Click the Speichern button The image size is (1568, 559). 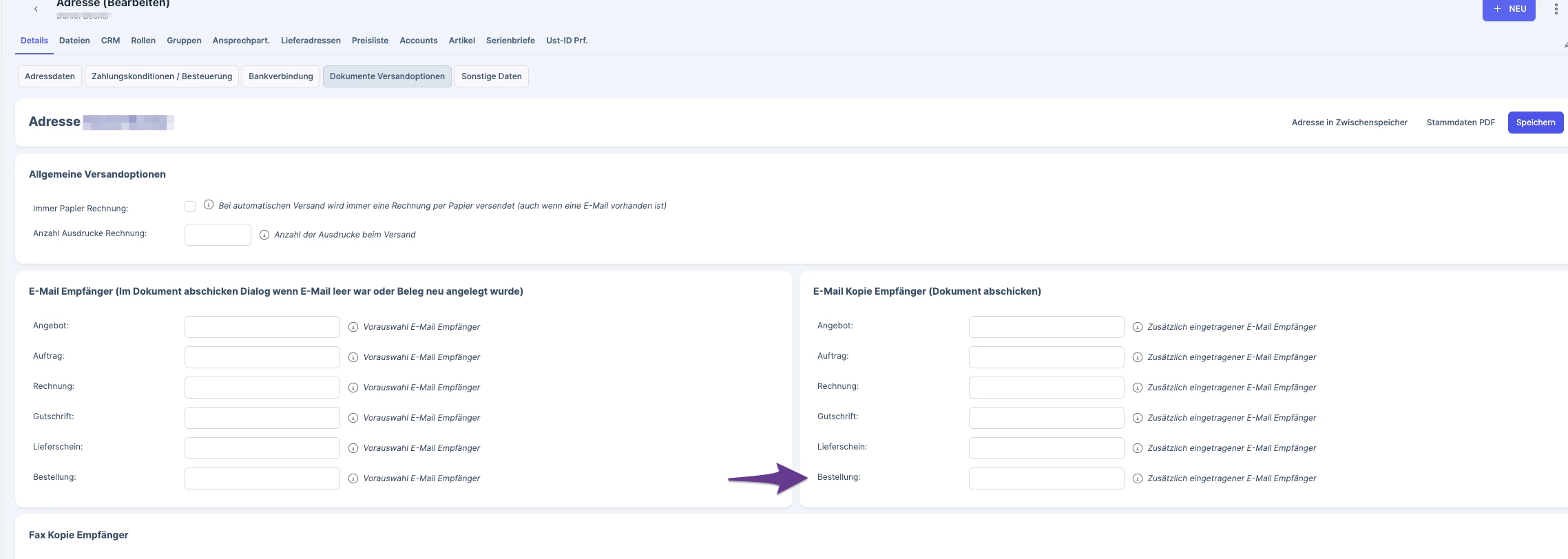[1536, 123]
